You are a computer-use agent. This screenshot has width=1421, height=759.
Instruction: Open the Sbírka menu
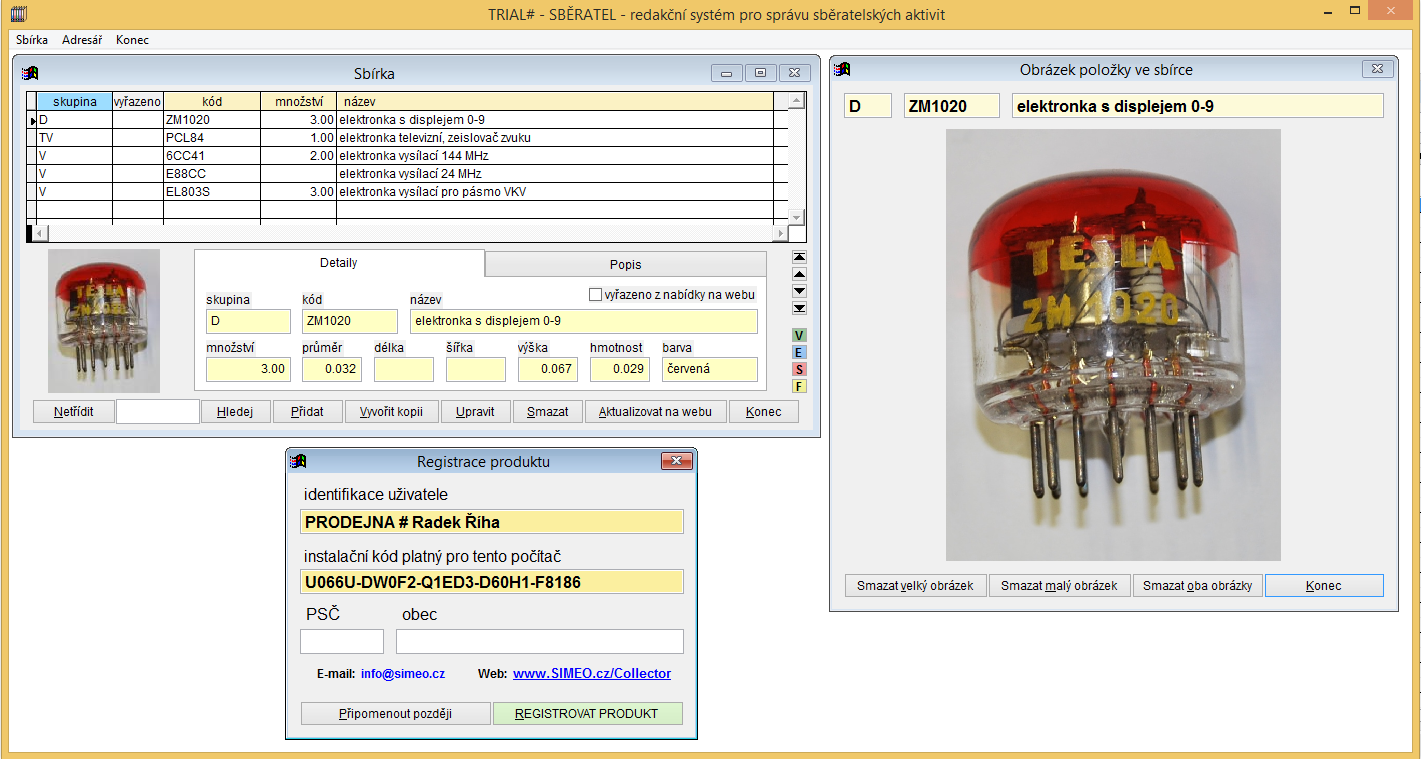(32, 40)
